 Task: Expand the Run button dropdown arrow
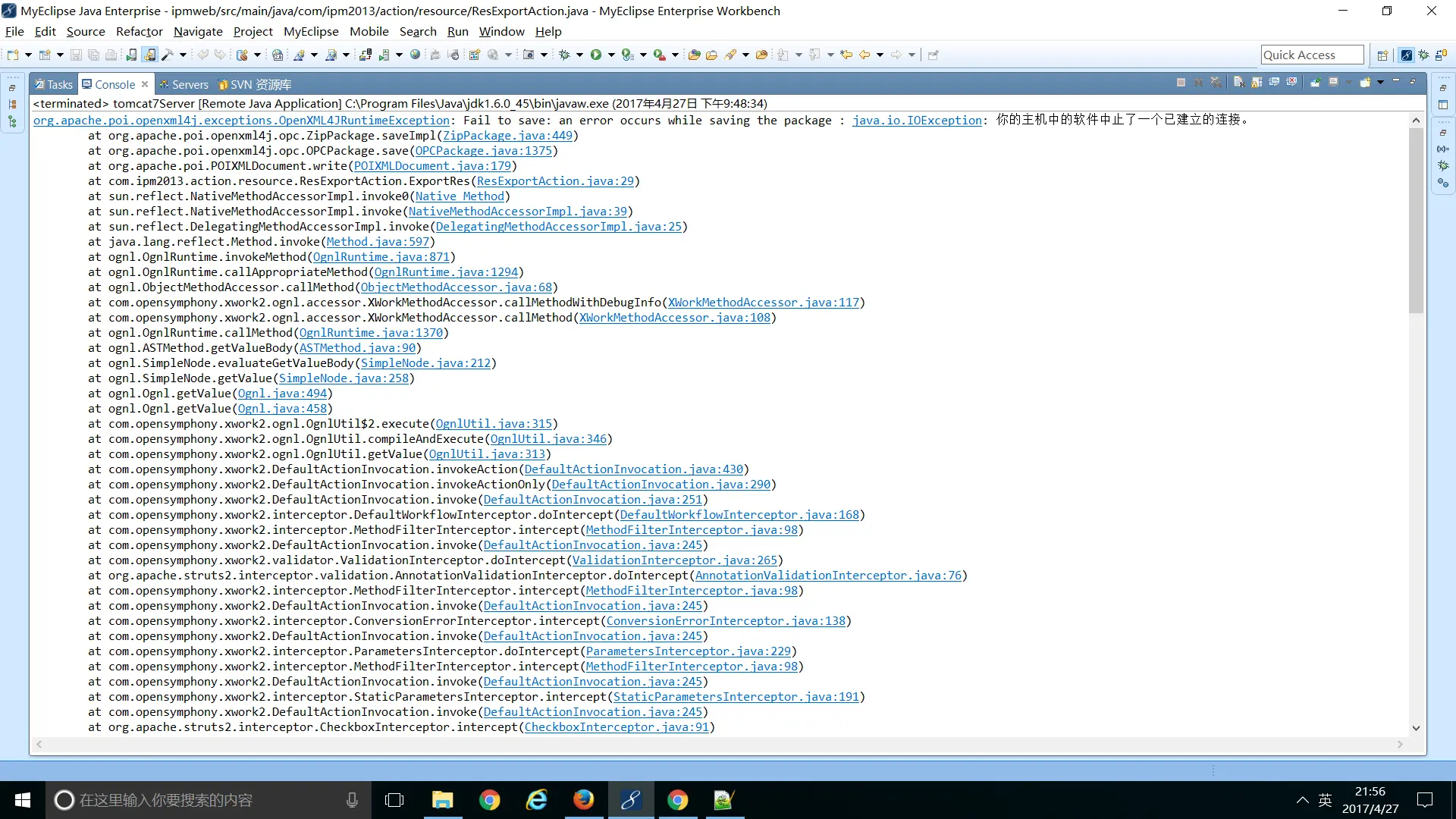(x=611, y=55)
